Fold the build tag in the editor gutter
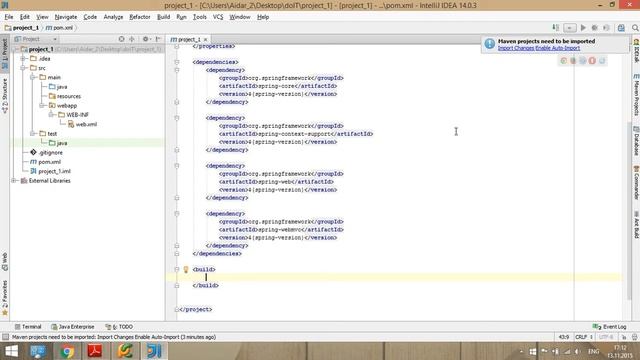The image size is (640, 360). (x=177, y=269)
